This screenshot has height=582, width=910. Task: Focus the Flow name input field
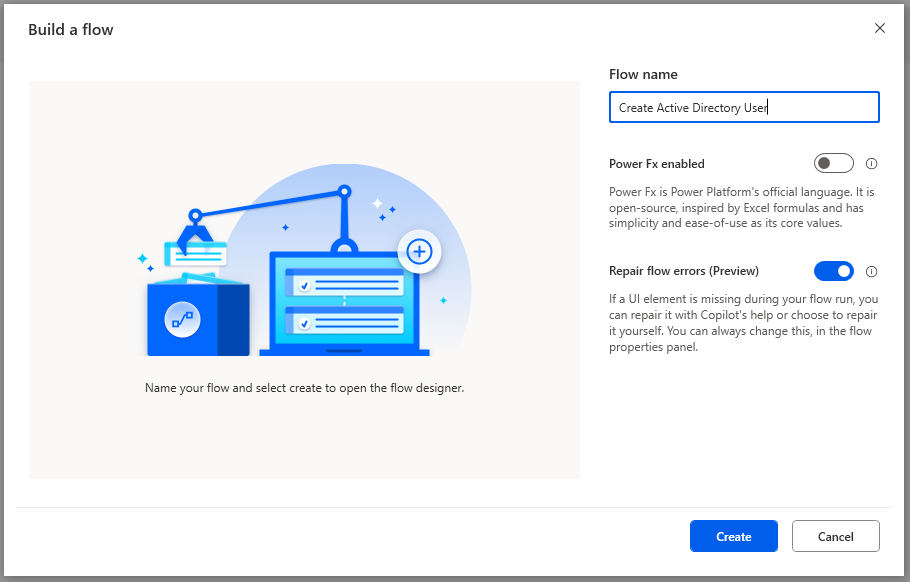[x=744, y=107]
